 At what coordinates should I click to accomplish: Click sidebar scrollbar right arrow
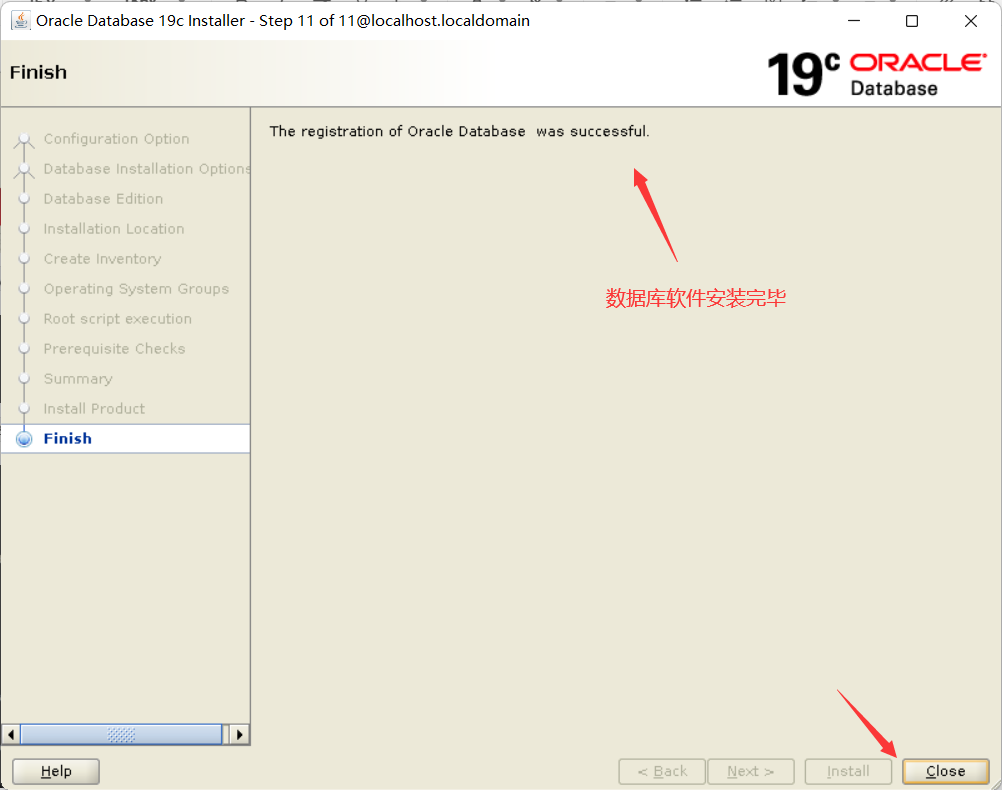click(240, 734)
